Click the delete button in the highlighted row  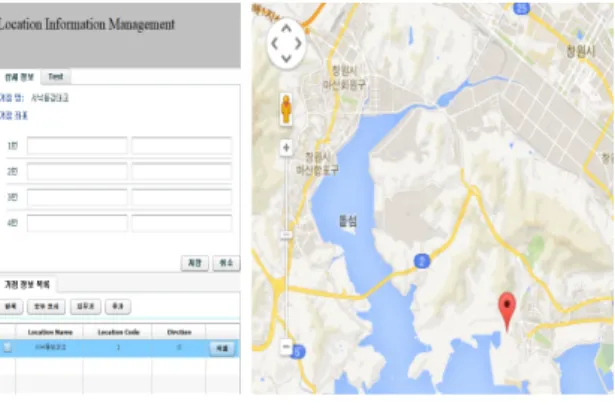click(x=222, y=348)
